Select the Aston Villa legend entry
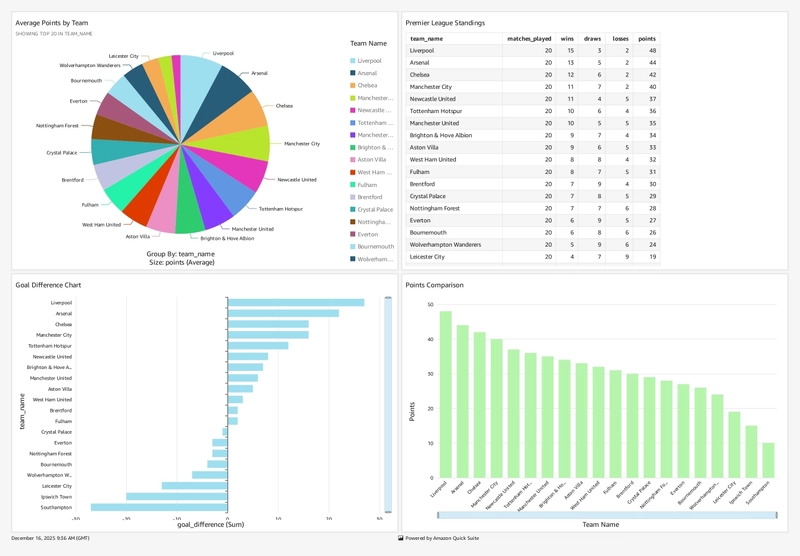The height and width of the screenshot is (556, 800). click(368, 160)
